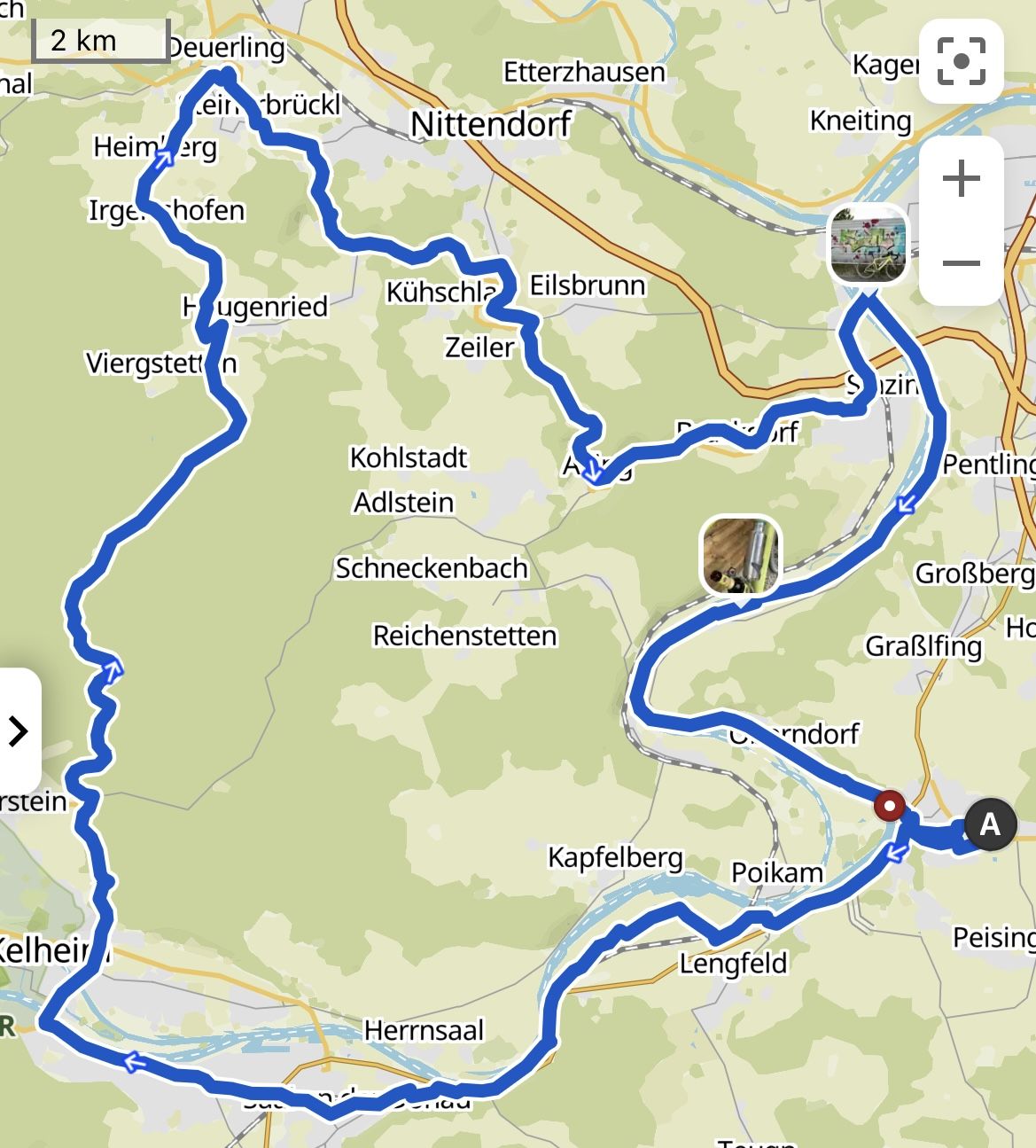
Task: Click the Herrnsaal place label
Action: coord(425,1030)
